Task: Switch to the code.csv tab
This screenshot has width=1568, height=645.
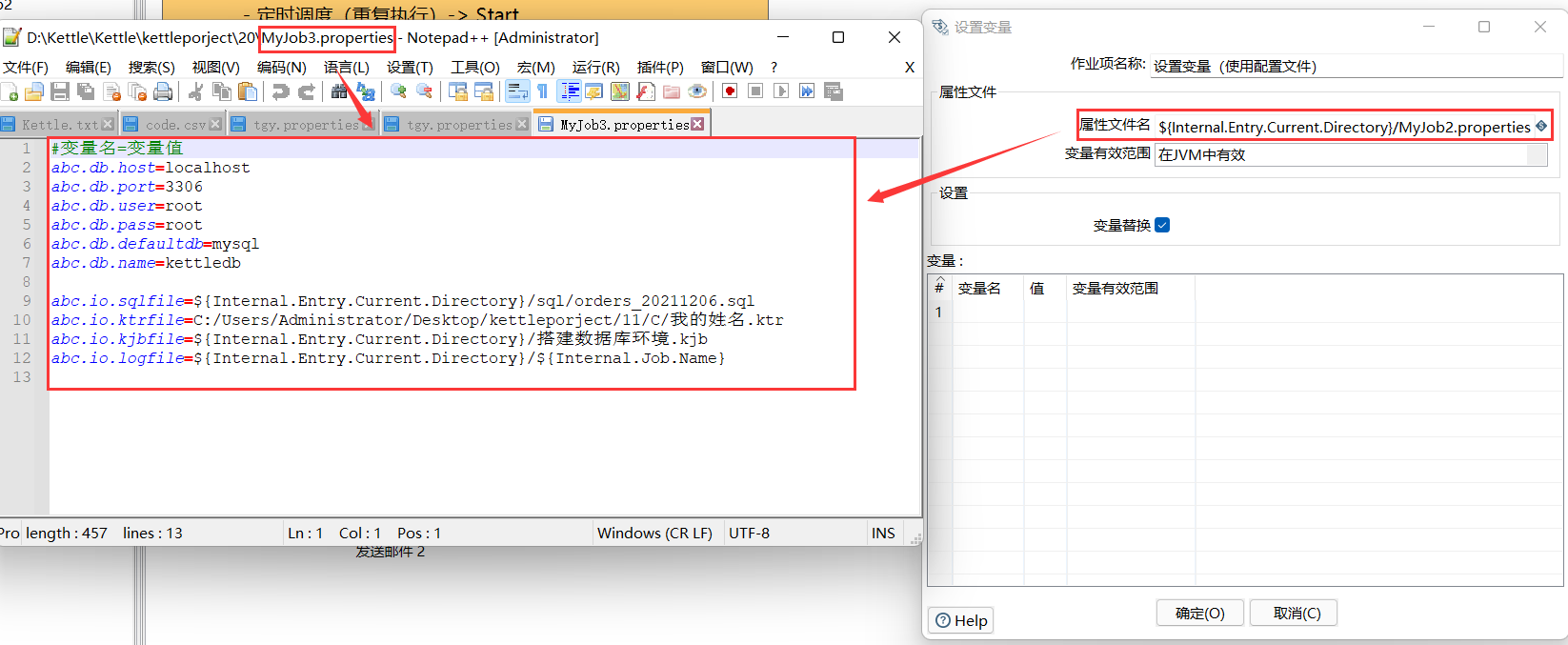Action: [173, 125]
